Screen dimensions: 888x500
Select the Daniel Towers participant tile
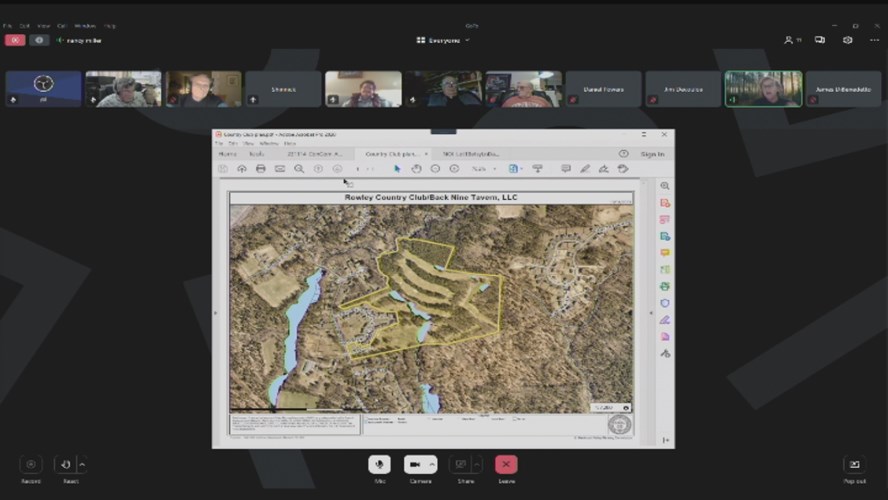click(603, 89)
